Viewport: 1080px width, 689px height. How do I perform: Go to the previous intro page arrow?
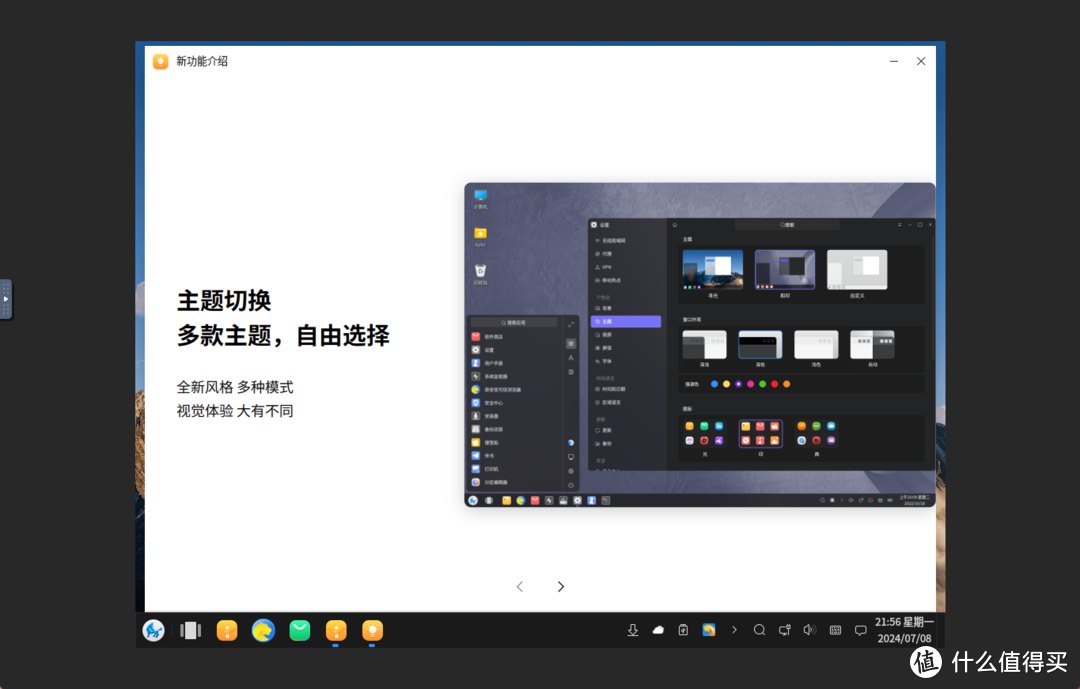[x=519, y=587]
